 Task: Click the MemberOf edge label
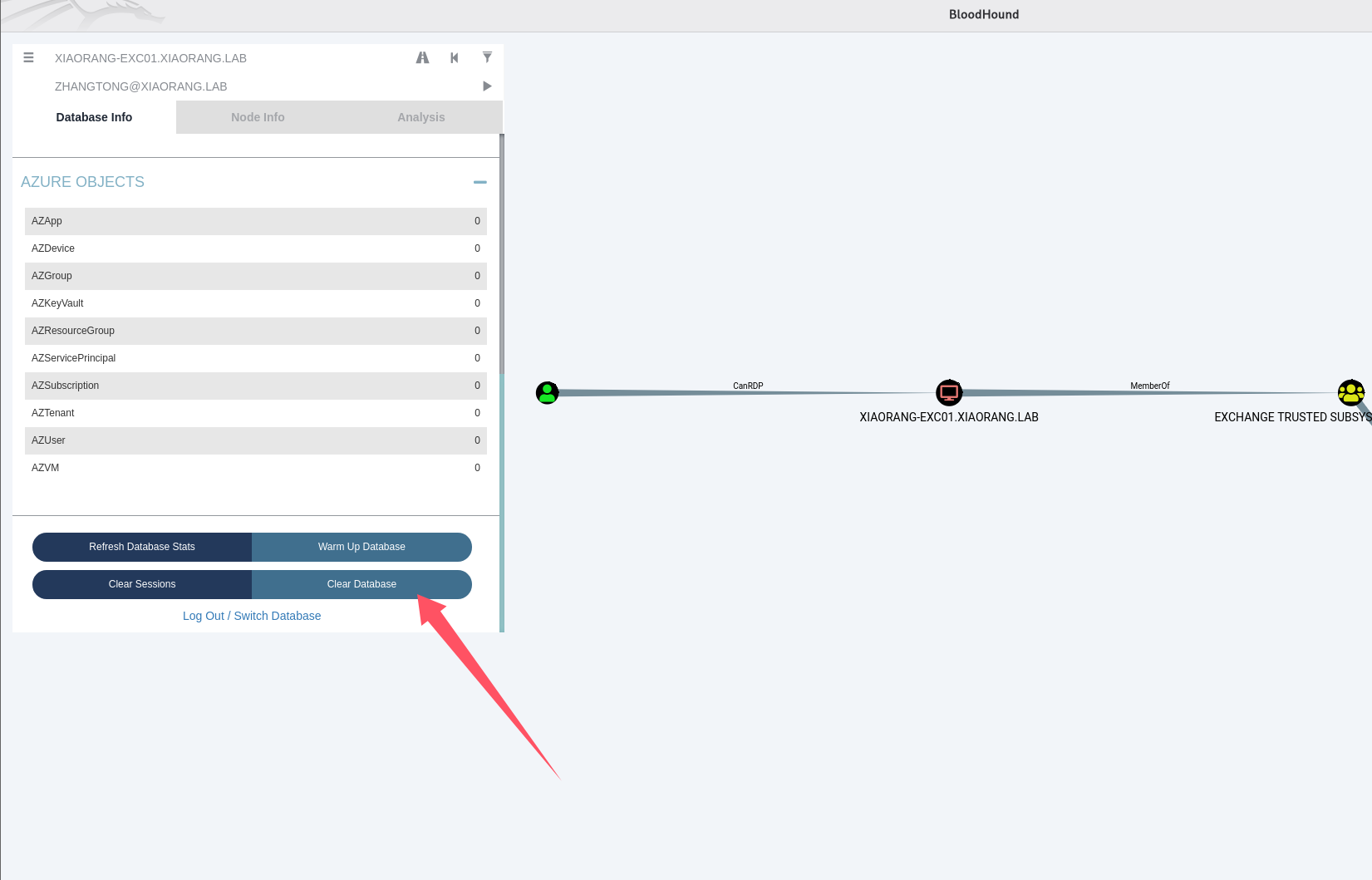1150,386
